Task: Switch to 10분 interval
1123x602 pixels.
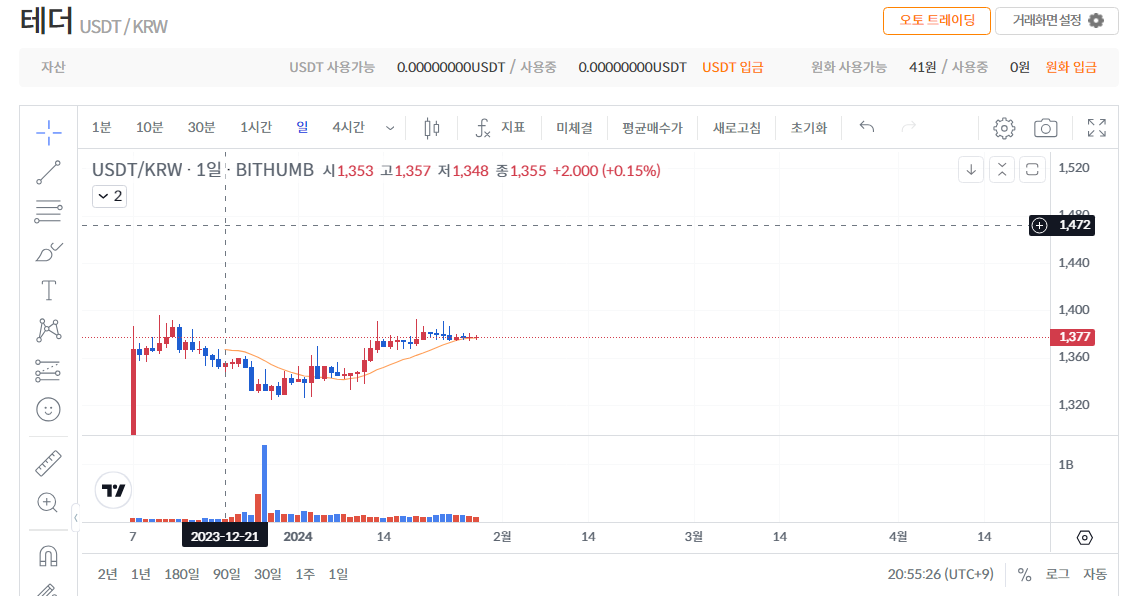Action: tap(150, 127)
